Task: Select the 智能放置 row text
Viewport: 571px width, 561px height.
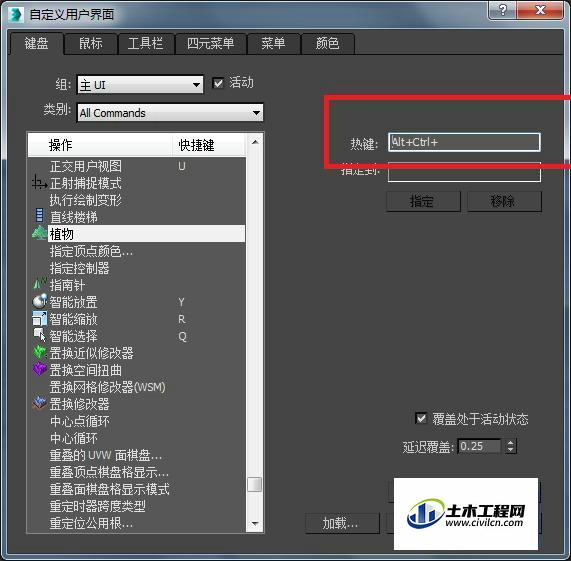Action: click(74, 302)
